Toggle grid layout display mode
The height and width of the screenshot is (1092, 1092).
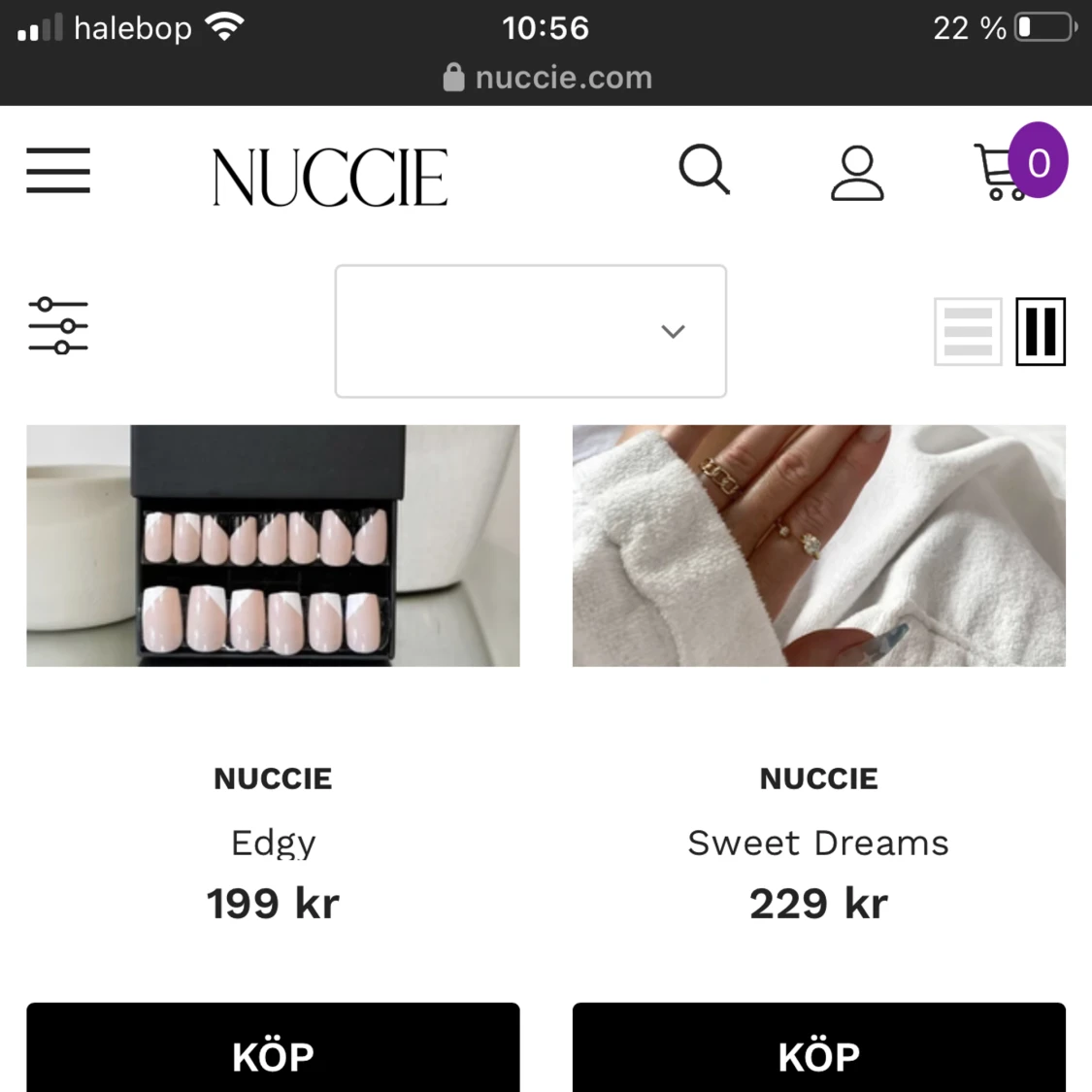pyautogui.click(x=1040, y=332)
